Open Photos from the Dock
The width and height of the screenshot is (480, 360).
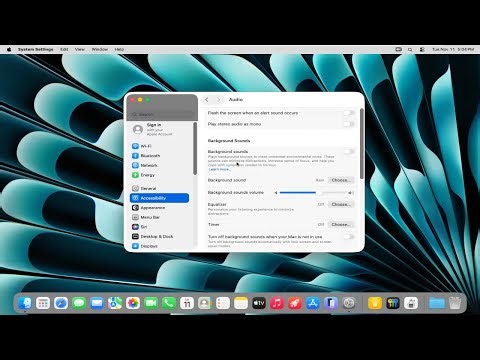[133, 303]
